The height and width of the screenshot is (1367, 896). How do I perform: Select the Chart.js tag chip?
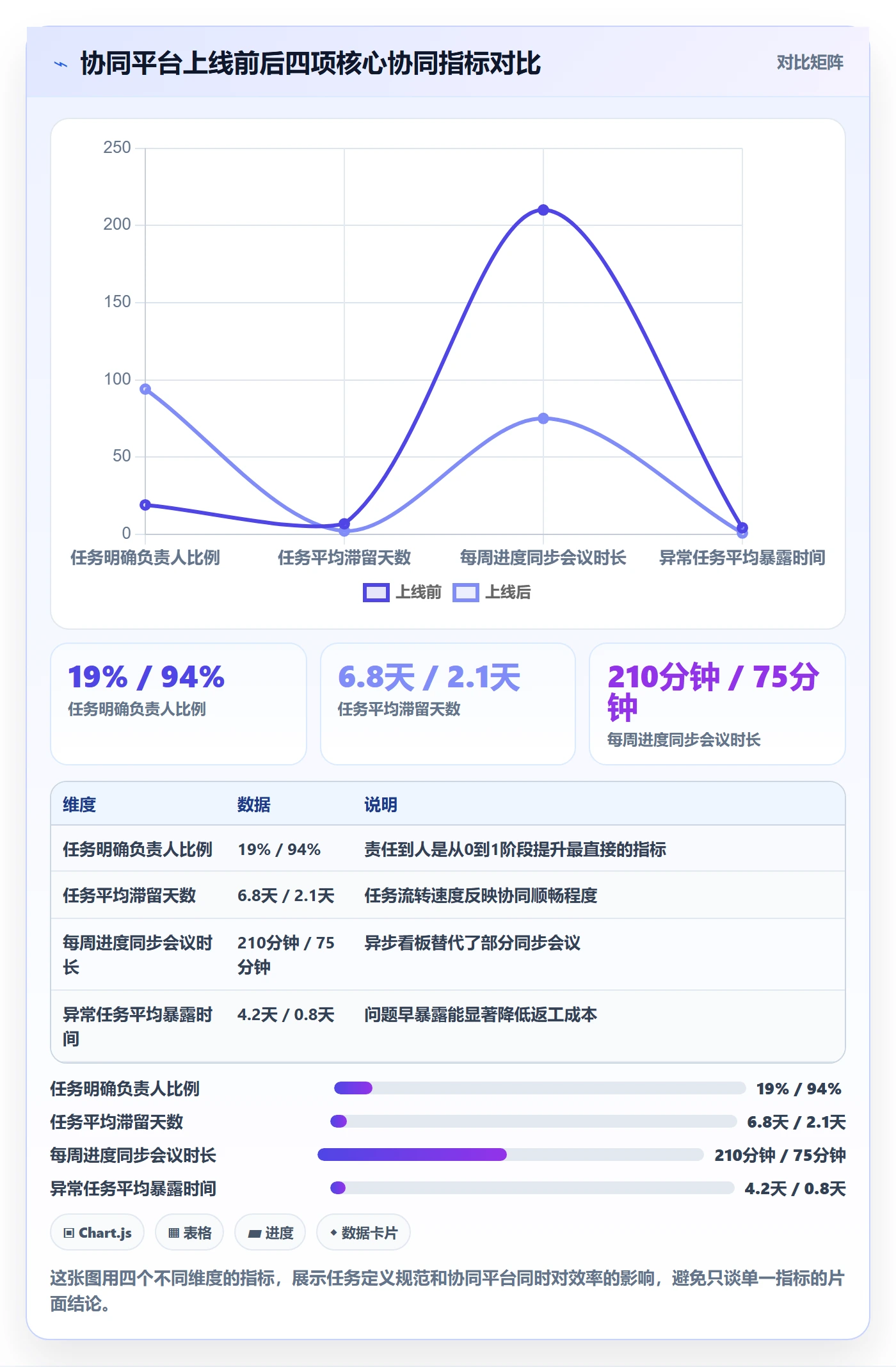coord(97,1233)
